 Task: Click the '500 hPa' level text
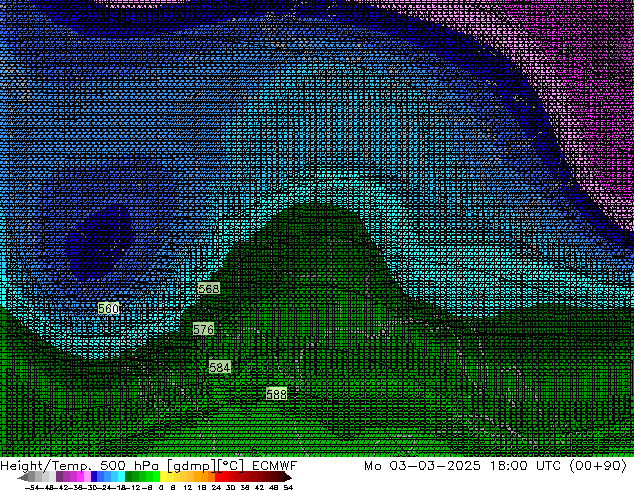point(129,466)
